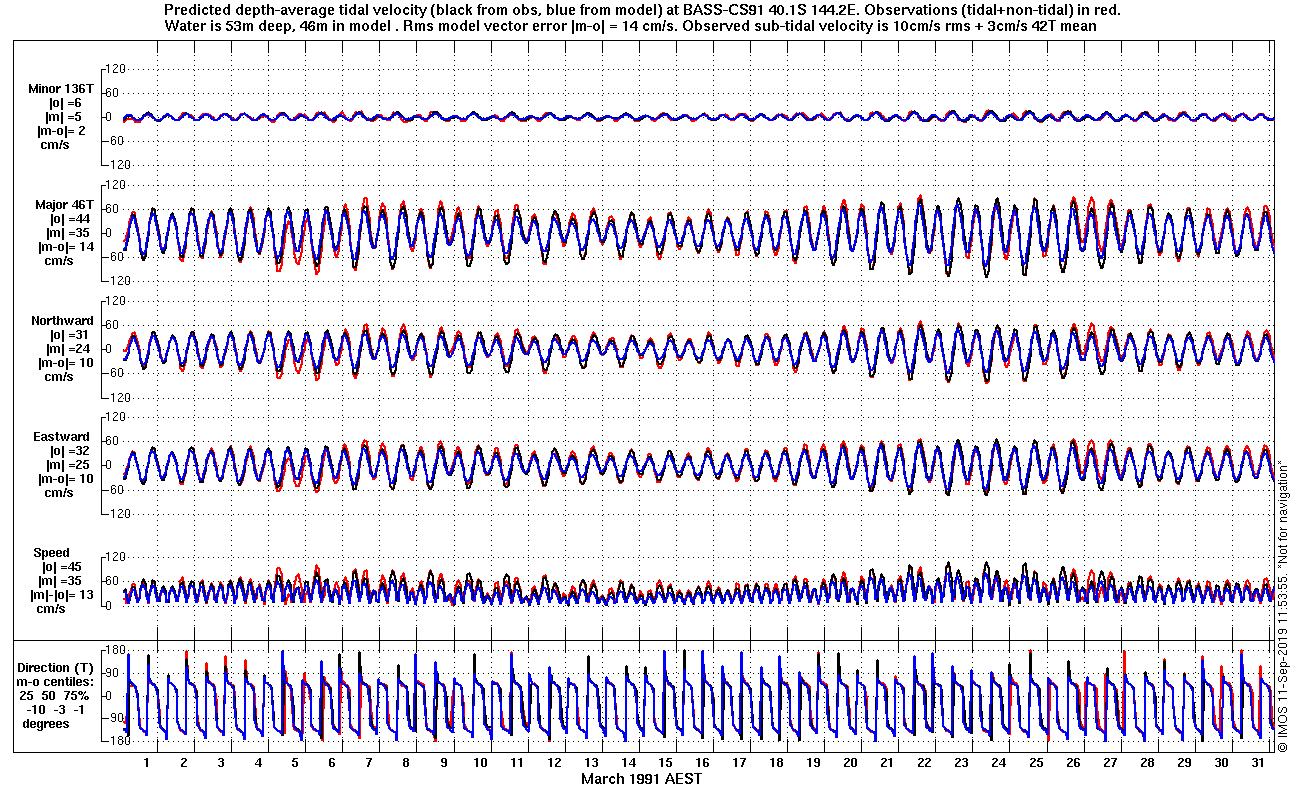Click the day 19 x-axis label

click(813, 762)
